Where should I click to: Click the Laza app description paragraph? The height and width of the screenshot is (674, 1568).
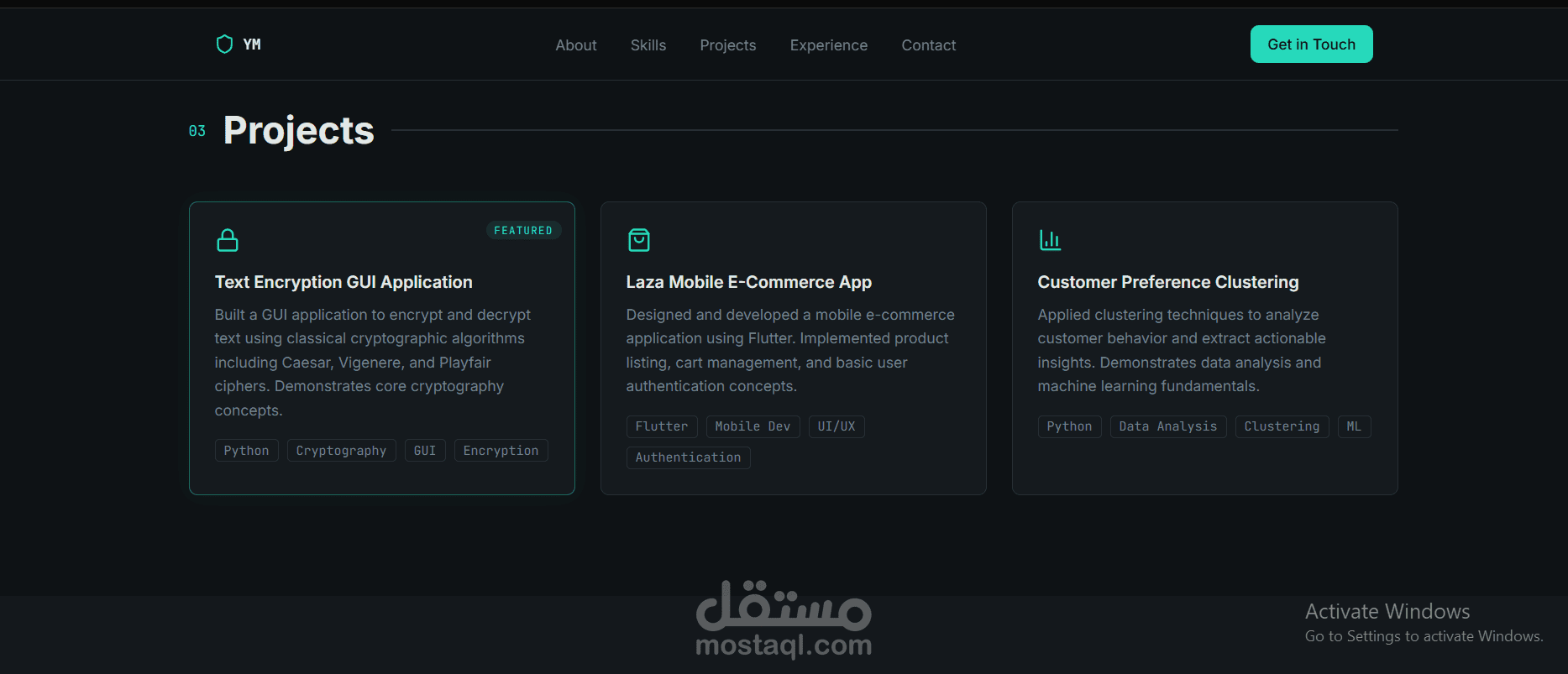click(790, 351)
